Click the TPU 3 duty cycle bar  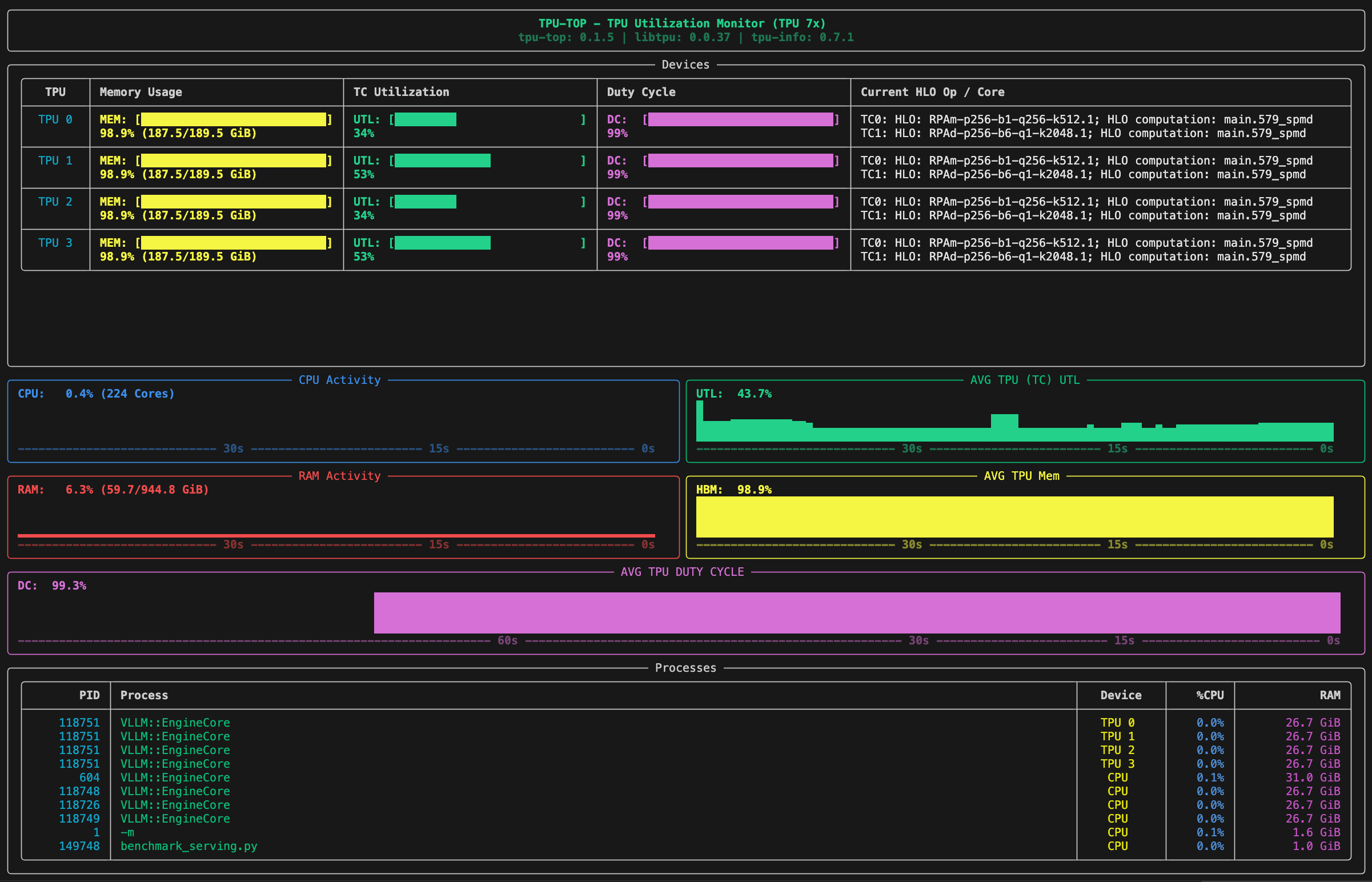coord(741,243)
